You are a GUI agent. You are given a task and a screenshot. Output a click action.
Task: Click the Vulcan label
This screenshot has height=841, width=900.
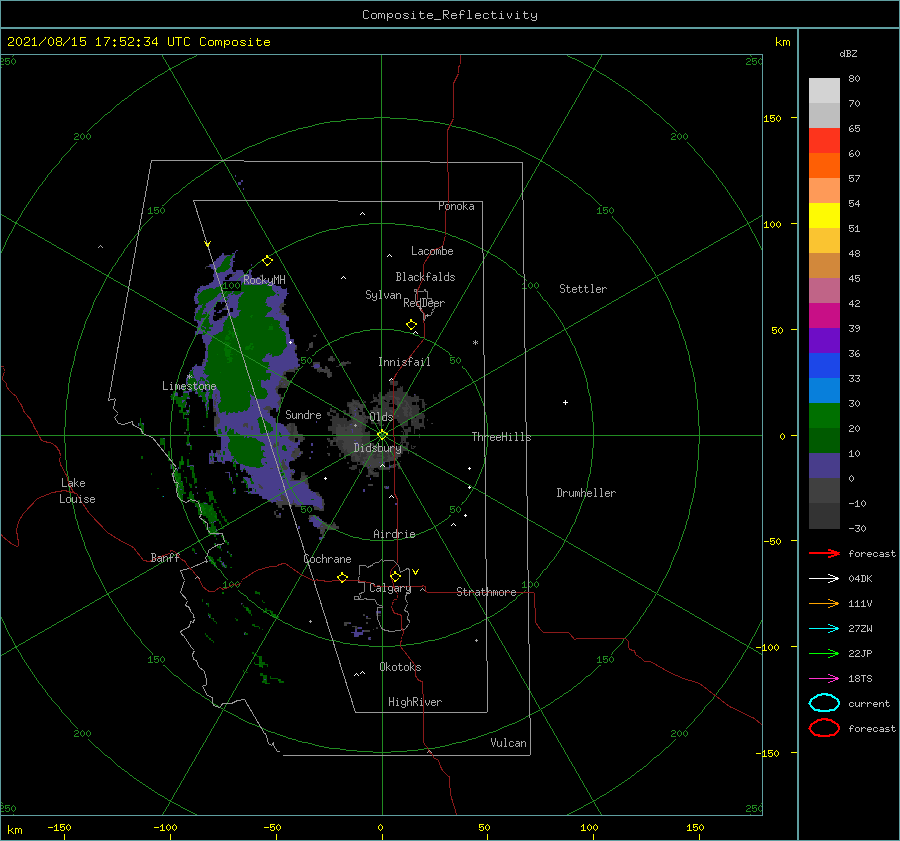tap(508, 743)
